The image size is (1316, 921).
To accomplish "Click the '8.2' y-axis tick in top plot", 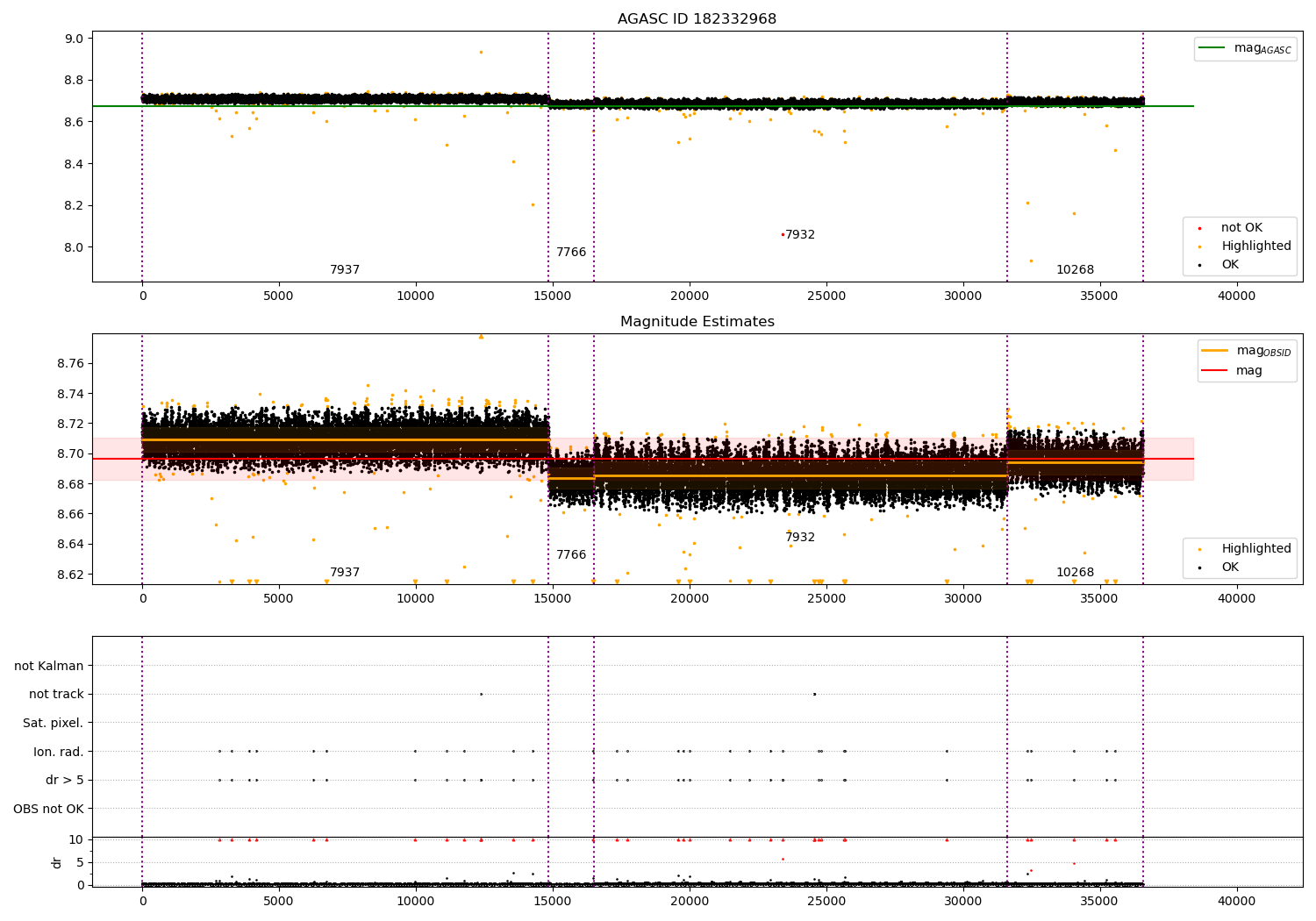I will point(75,205).
